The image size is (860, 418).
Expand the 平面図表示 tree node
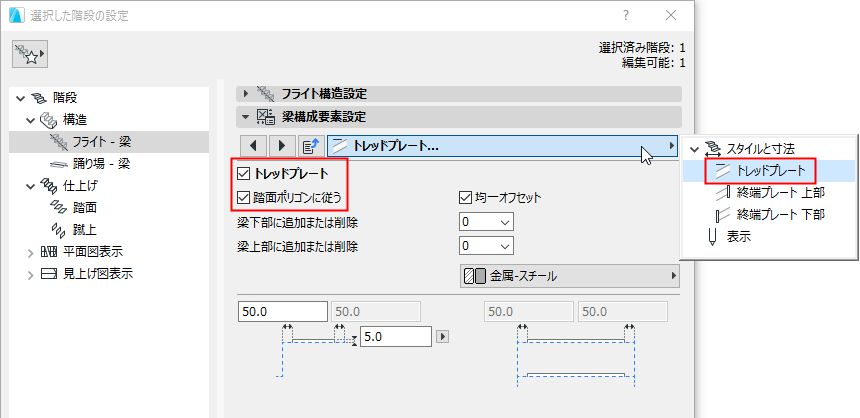coord(31,252)
